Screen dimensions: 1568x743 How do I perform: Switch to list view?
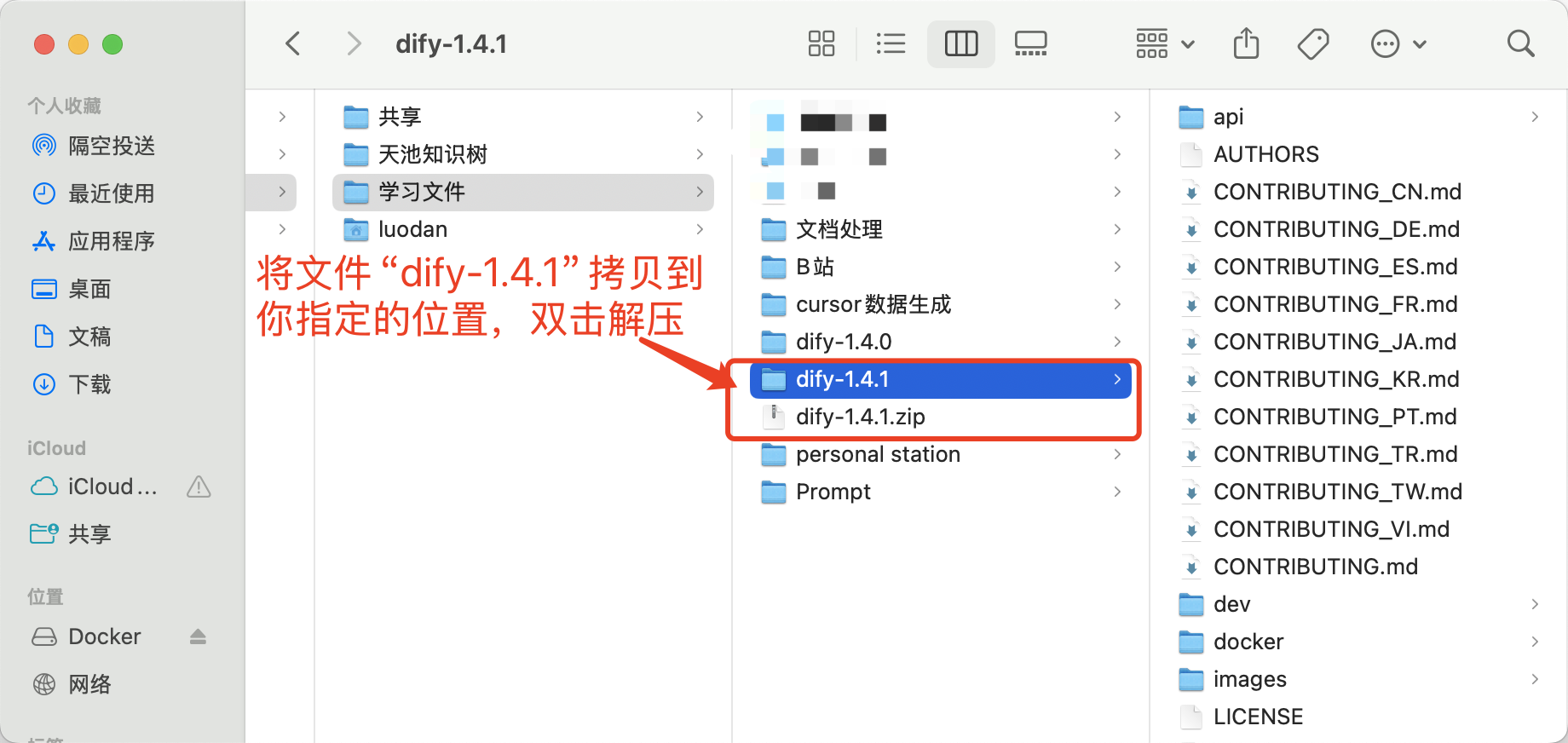(891, 43)
